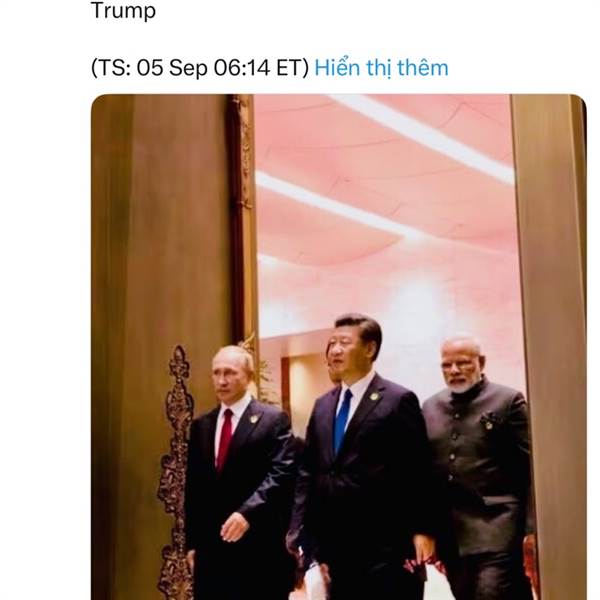Select the "(TS: 05 Sep 06:14 ET)" timestamp text
Viewport: 600px width, 600px height.
click(x=200, y=68)
